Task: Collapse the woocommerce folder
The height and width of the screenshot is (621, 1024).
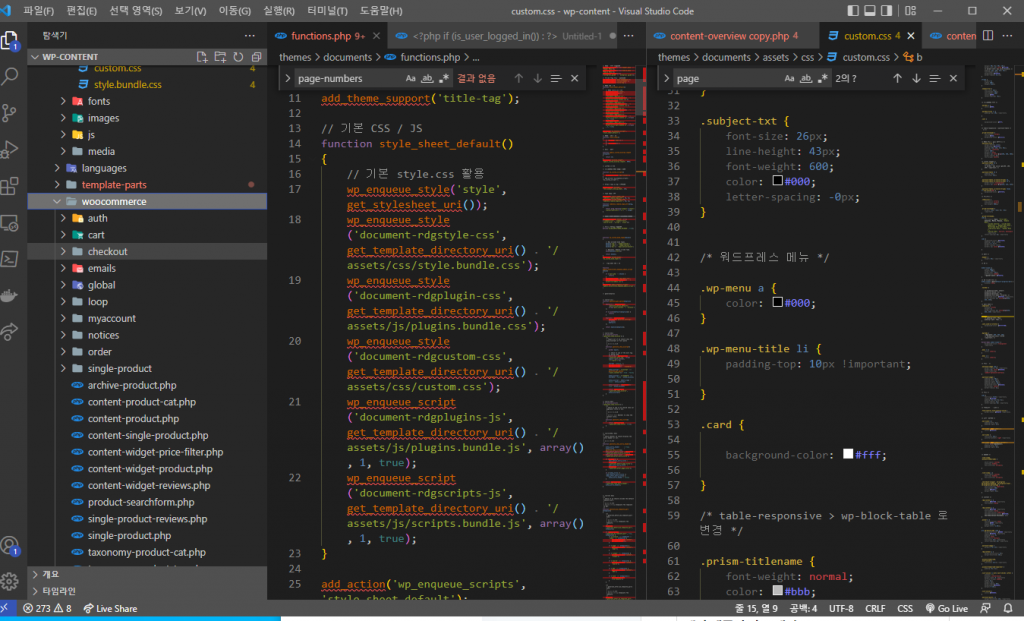Action: 57,201
